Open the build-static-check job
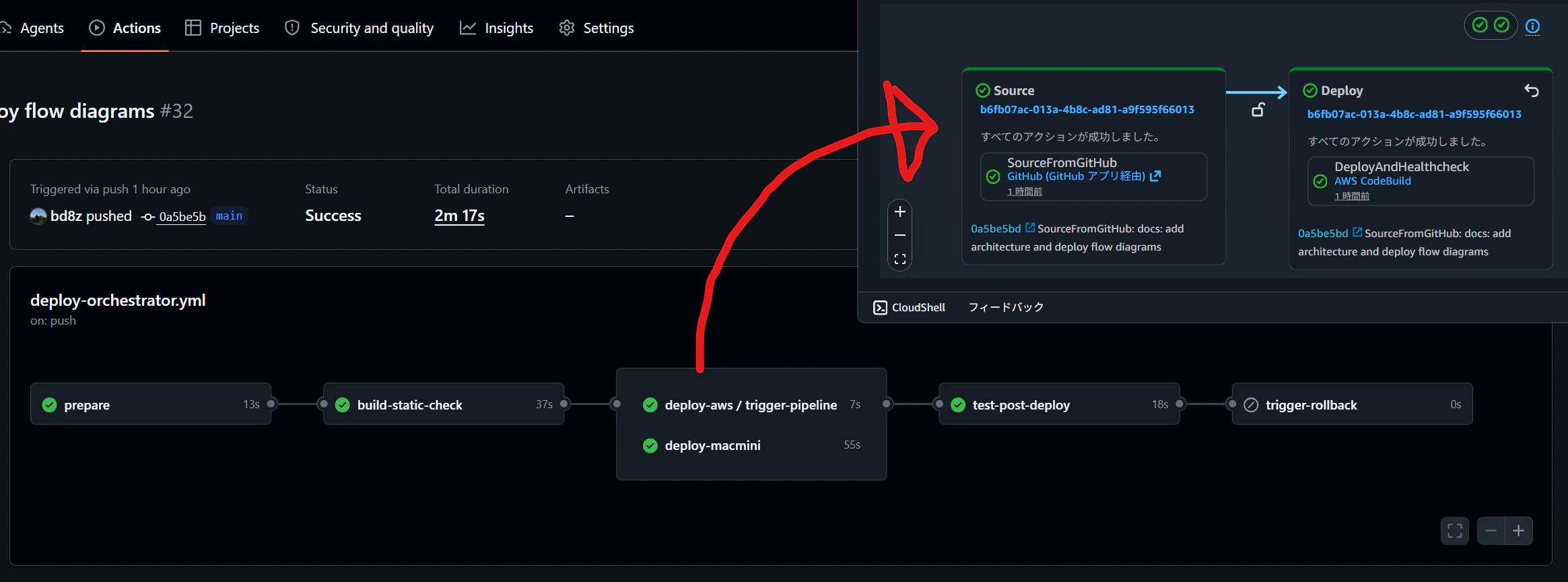Viewport: 1568px width, 582px height. [x=444, y=404]
